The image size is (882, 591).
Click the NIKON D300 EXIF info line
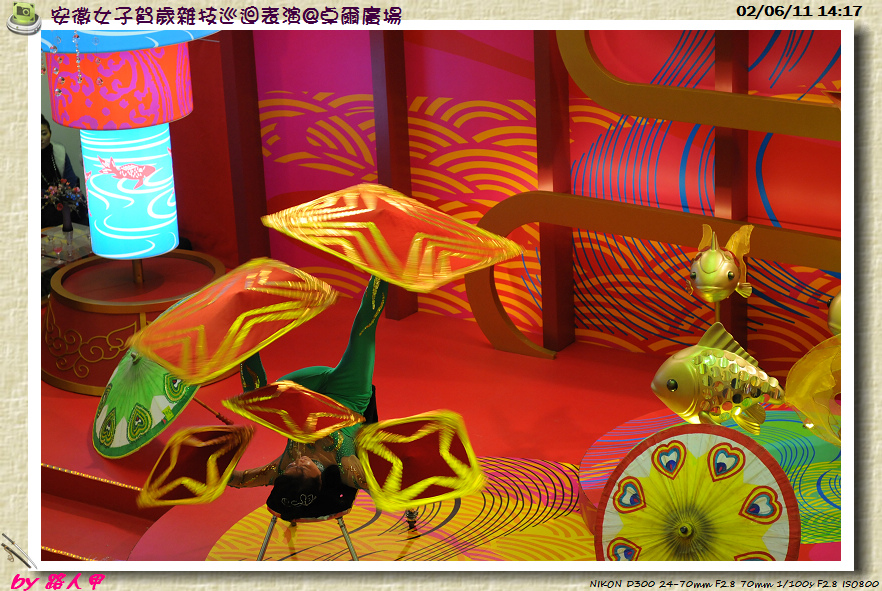tap(734, 584)
